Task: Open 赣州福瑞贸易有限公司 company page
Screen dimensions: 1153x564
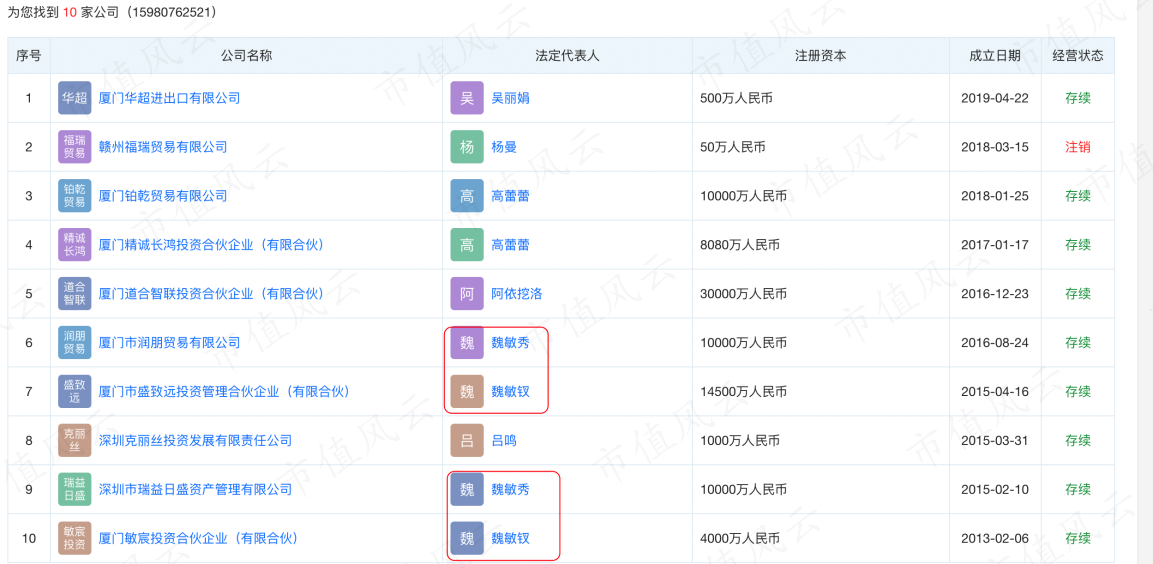Action: point(163,146)
